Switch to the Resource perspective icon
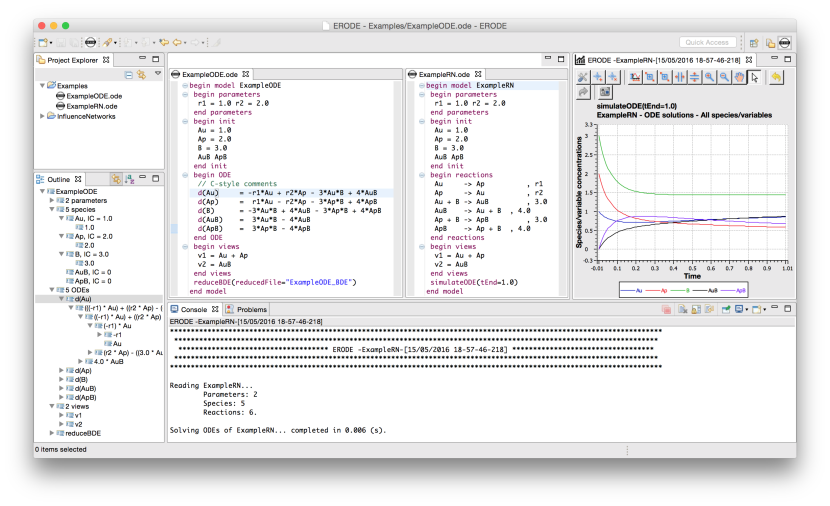Viewport: 830px width, 506px height. tap(770, 43)
